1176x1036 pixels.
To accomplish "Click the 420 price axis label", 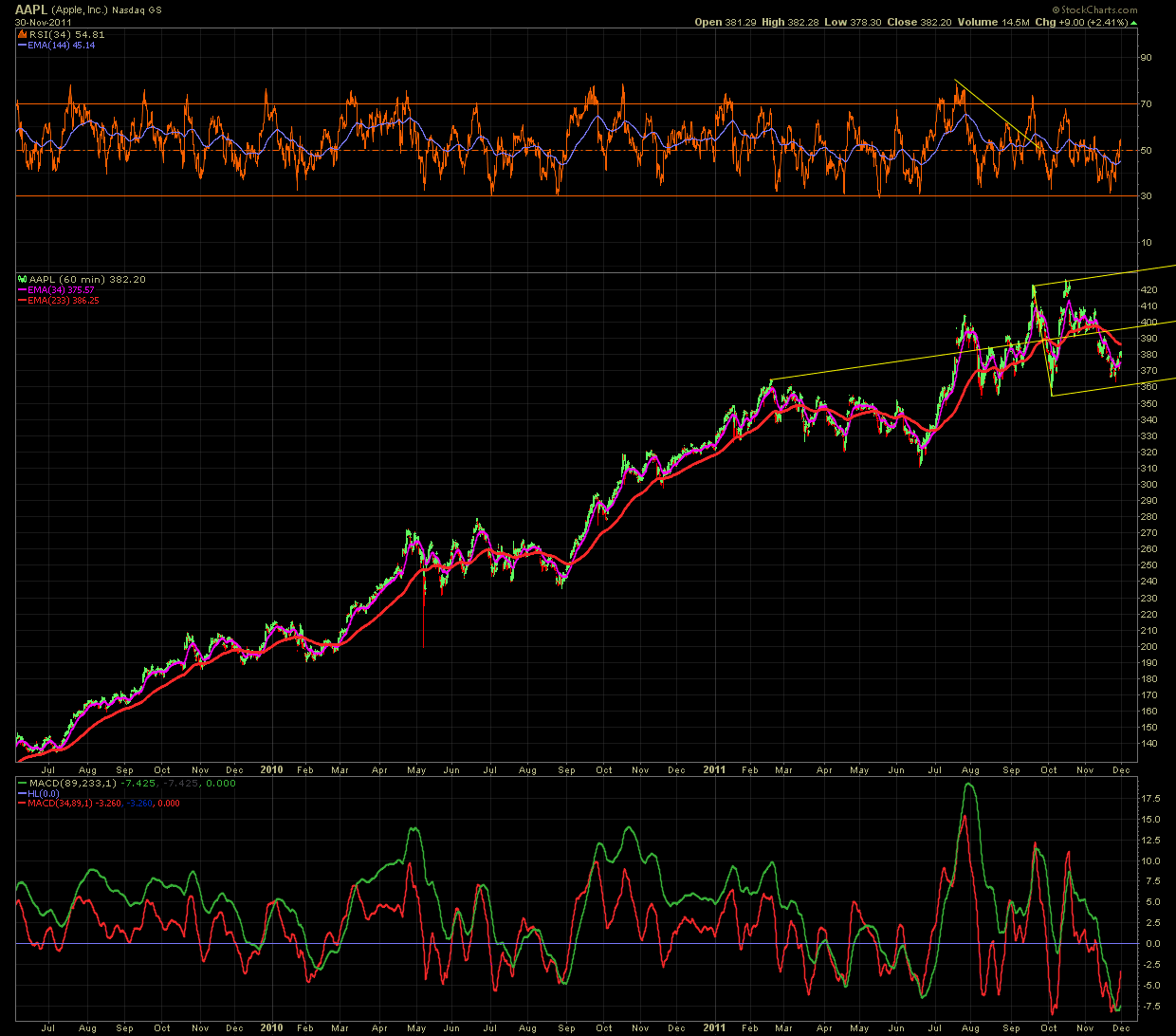I will point(1148,290).
